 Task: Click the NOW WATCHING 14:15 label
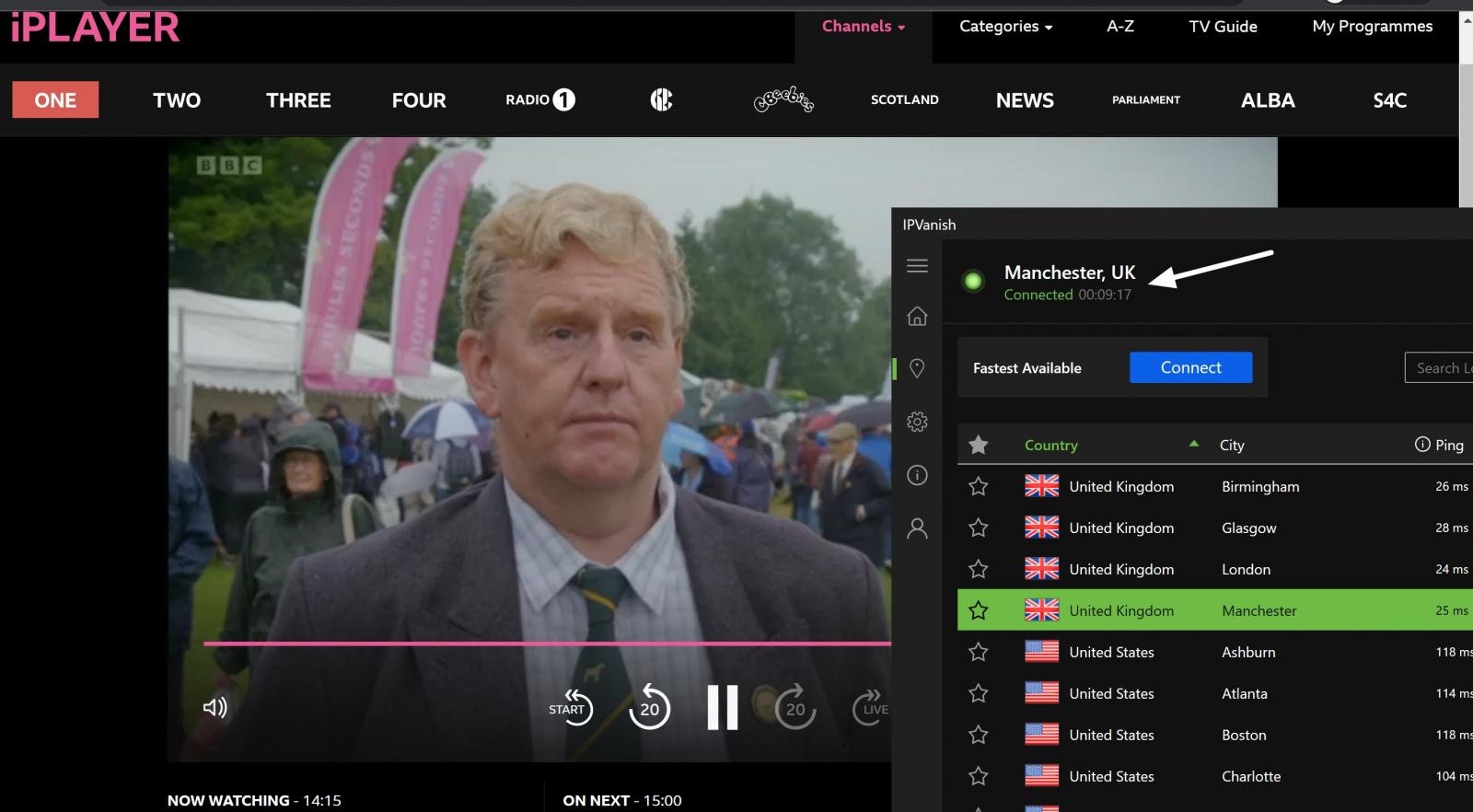pos(254,801)
